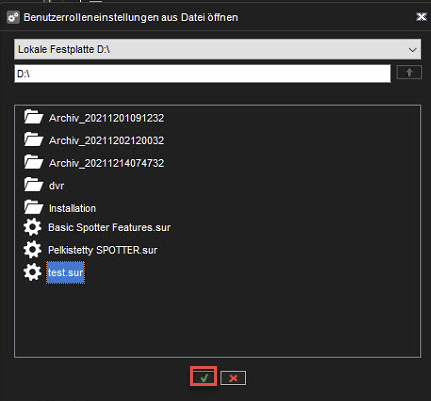
Task: Click gear icon beside test.sur
Action: (x=32, y=272)
